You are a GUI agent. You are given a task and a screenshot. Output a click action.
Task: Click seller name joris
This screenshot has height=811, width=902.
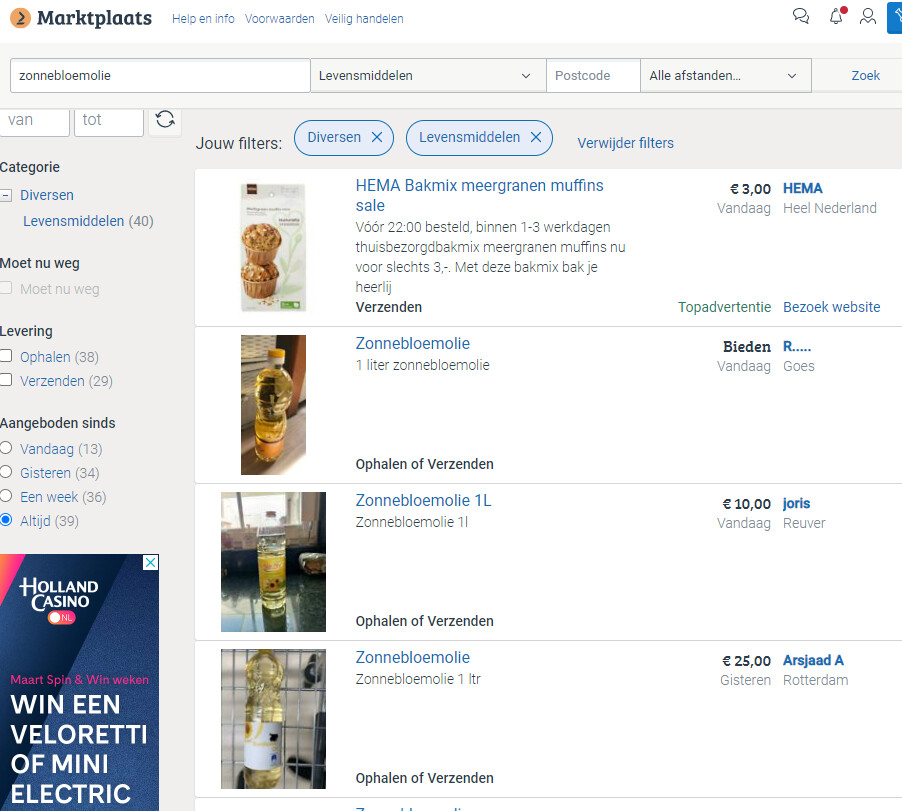(796, 503)
